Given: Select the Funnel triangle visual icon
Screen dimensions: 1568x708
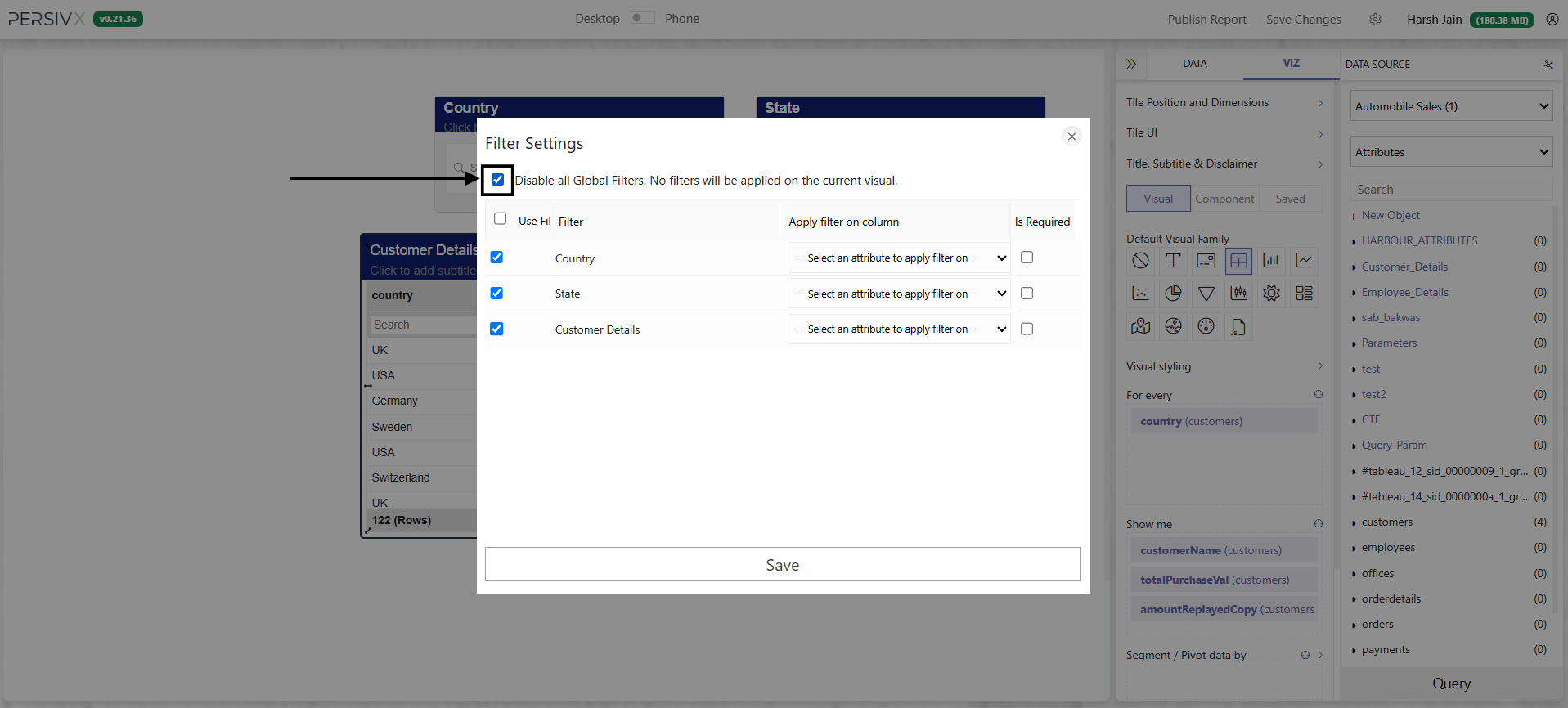Looking at the screenshot, I should (x=1206, y=294).
